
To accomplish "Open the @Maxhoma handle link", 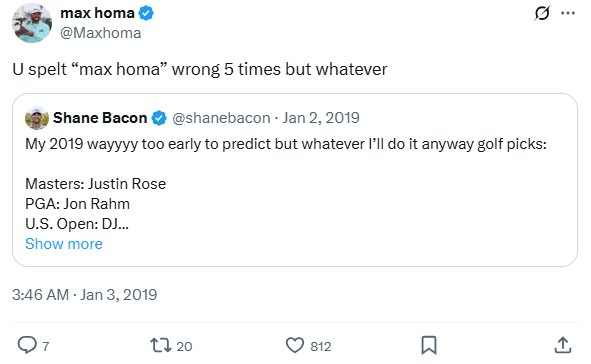I will [x=101, y=33].
